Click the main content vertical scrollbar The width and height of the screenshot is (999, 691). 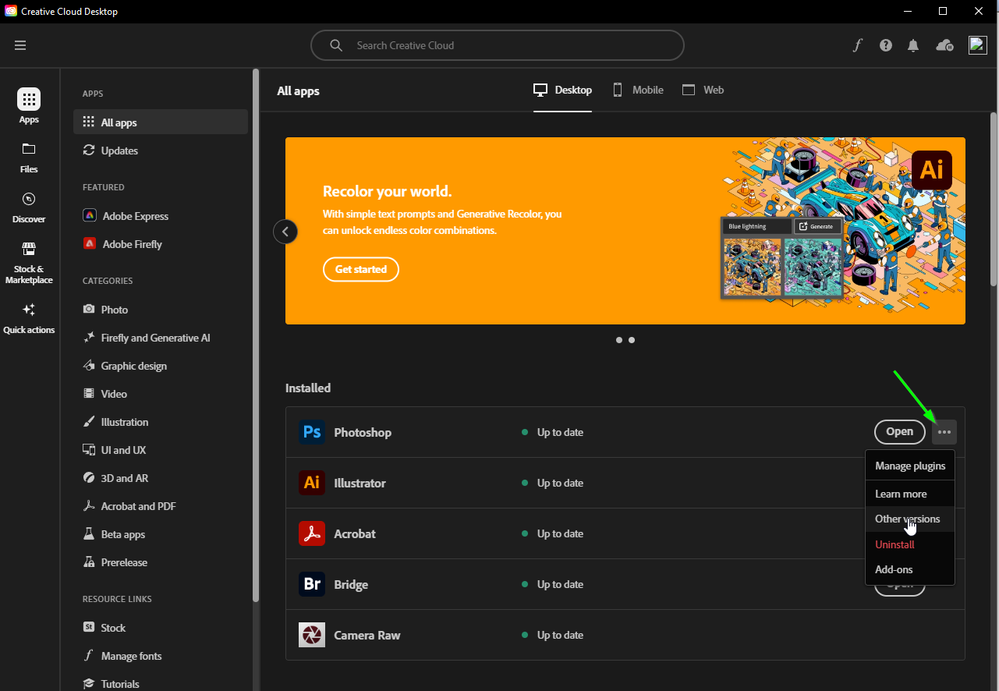click(x=994, y=199)
